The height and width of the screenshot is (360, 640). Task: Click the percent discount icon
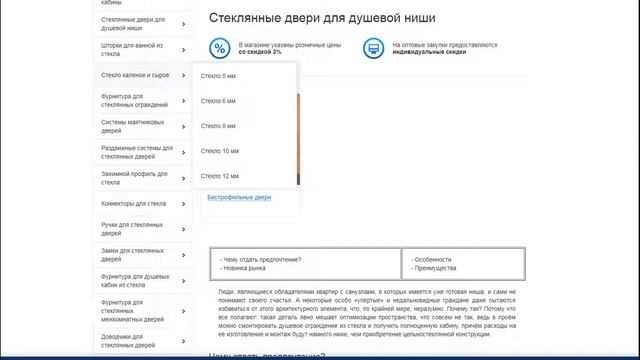click(220, 48)
